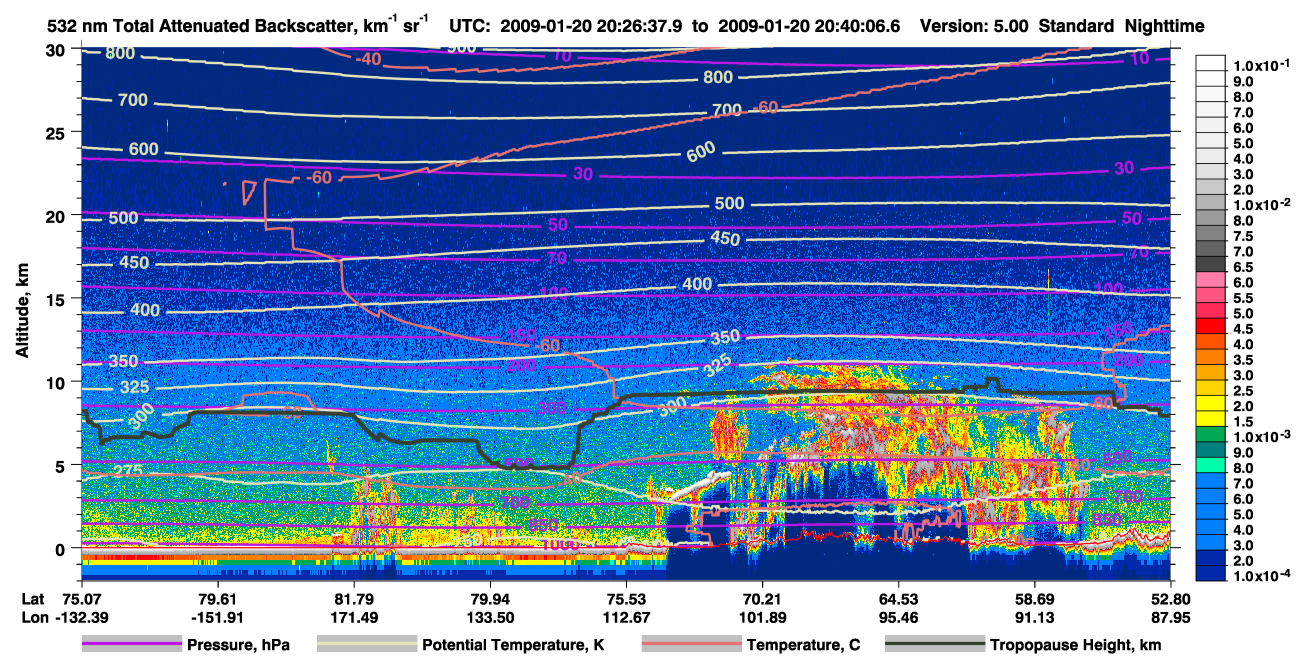This screenshot has height=667, width=1300.
Task: Select the 'Pressure, hPa' legend label
Action: pyautogui.click(x=239, y=645)
